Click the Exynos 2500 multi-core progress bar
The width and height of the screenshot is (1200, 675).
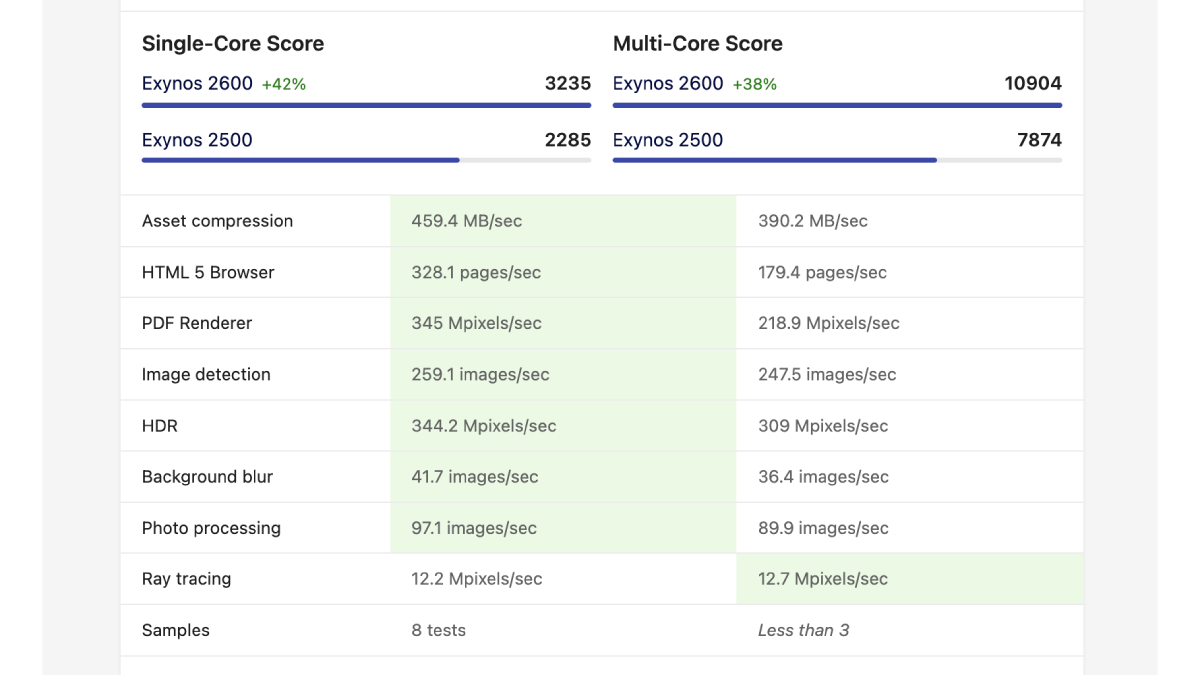click(837, 160)
